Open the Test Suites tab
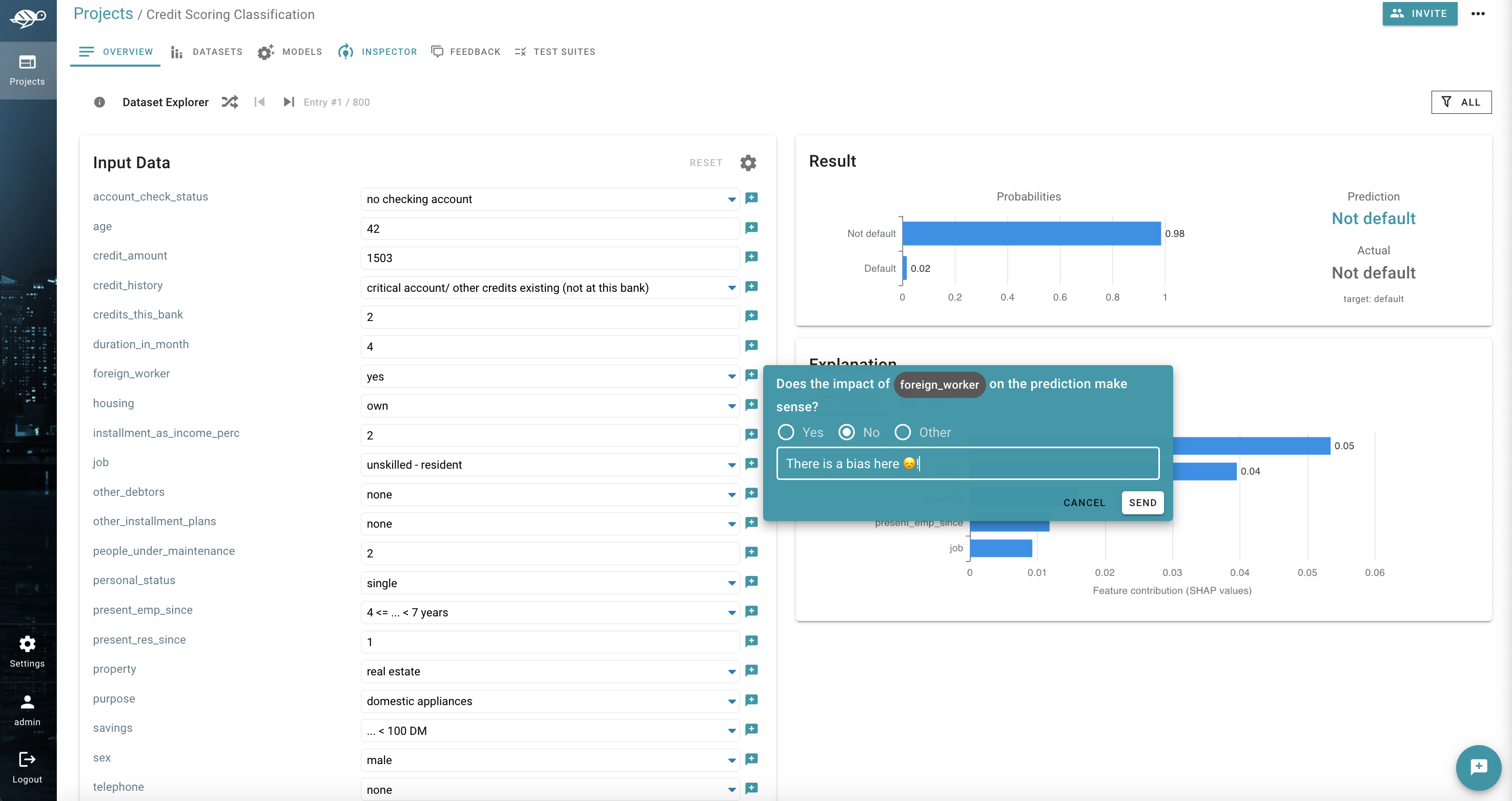Screen dimensions: 1512x801 [x=555, y=52]
